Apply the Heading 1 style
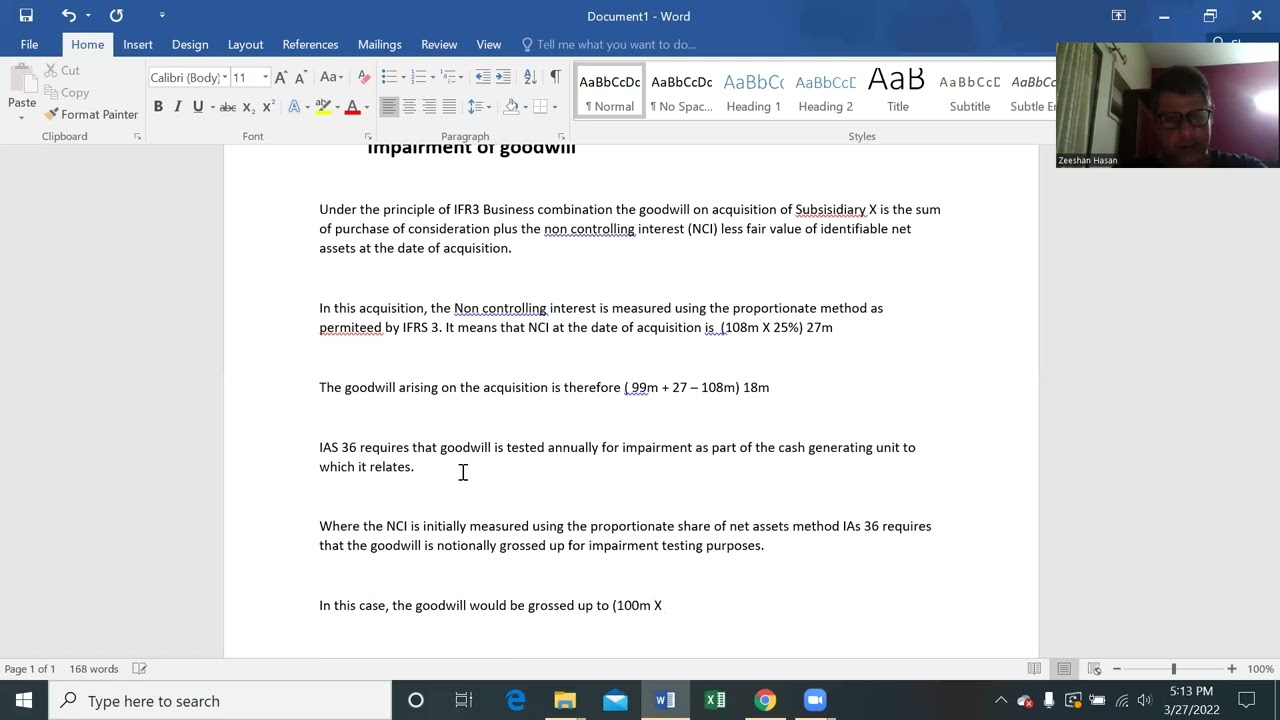1280x720 pixels. tap(753, 92)
